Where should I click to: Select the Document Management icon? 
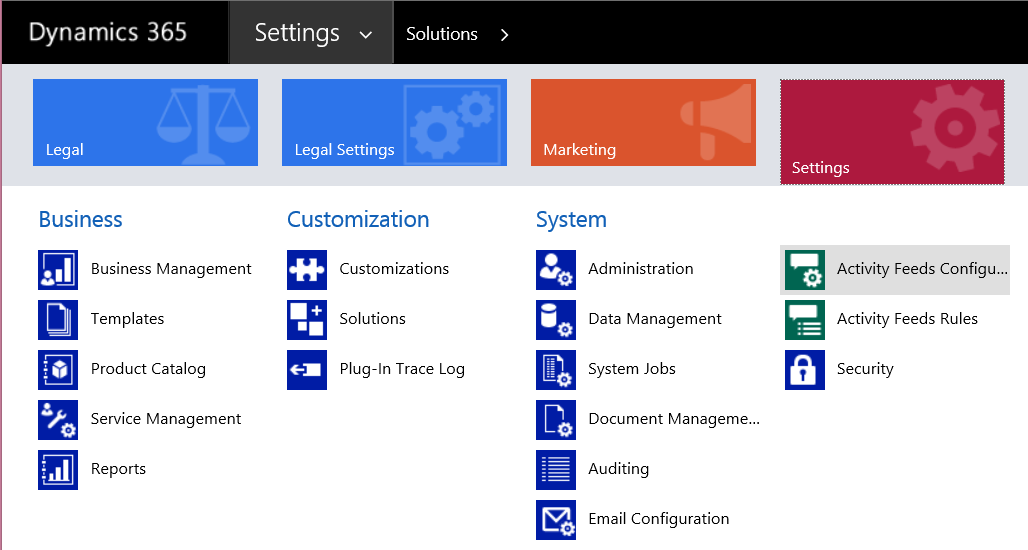pyautogui.click(x=556, y=420)
